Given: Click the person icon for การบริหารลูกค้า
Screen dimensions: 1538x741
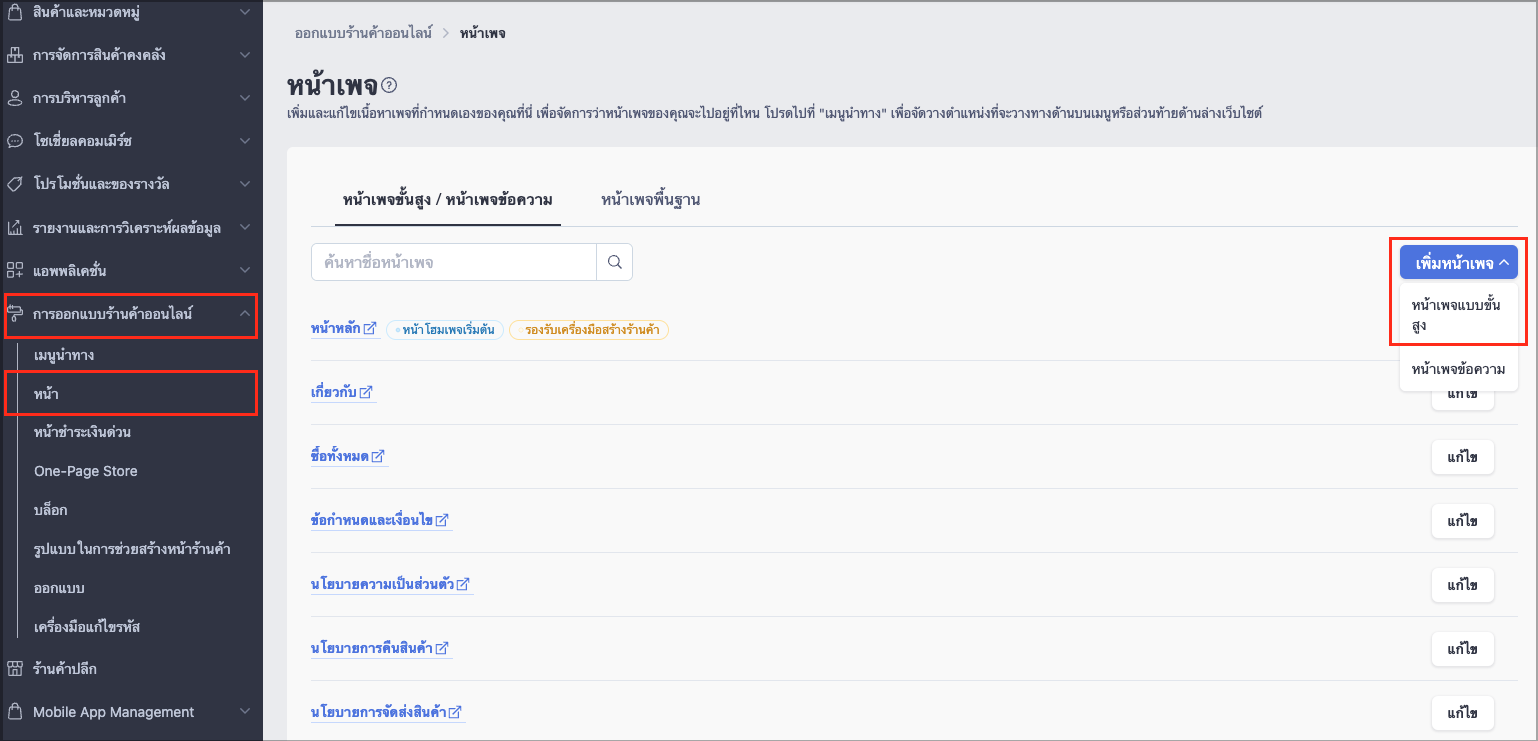Looking at the screenshot, I should click(15, 98).
